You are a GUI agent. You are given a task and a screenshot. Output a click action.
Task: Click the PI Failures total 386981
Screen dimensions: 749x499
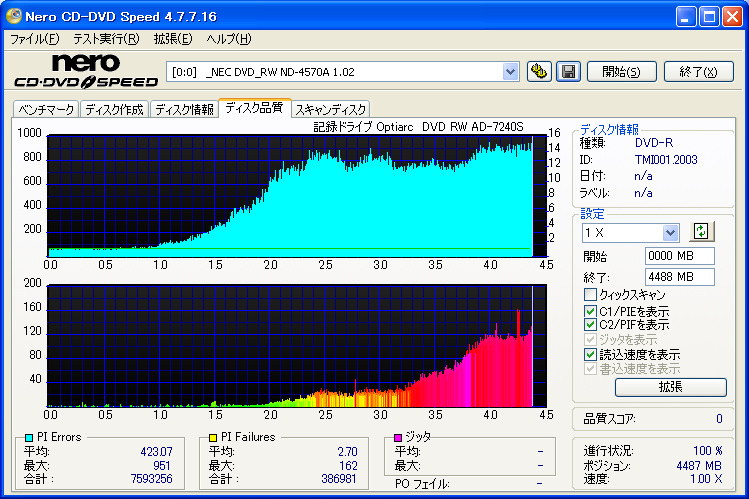pyautogui.click(x=339, y=478)
